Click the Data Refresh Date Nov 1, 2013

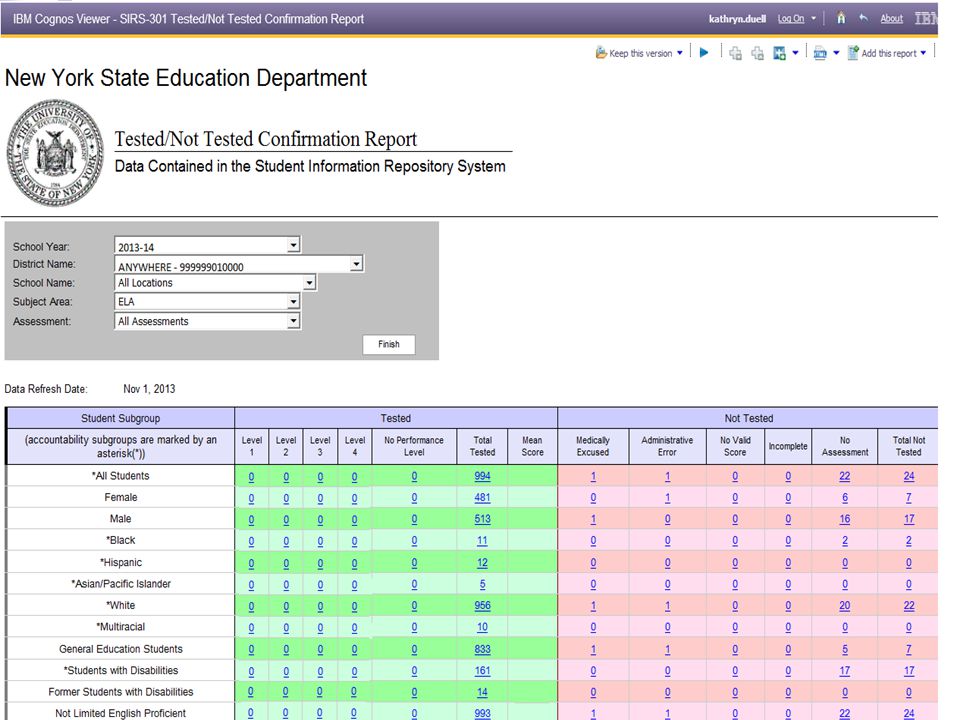coord(149,389)
